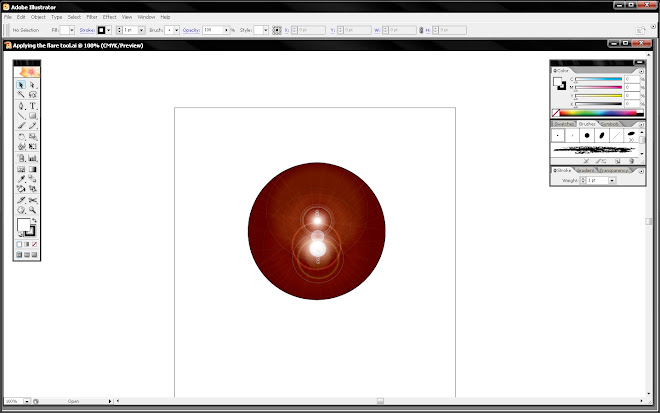Choose the Column Graph tool

tap(32, 158)
